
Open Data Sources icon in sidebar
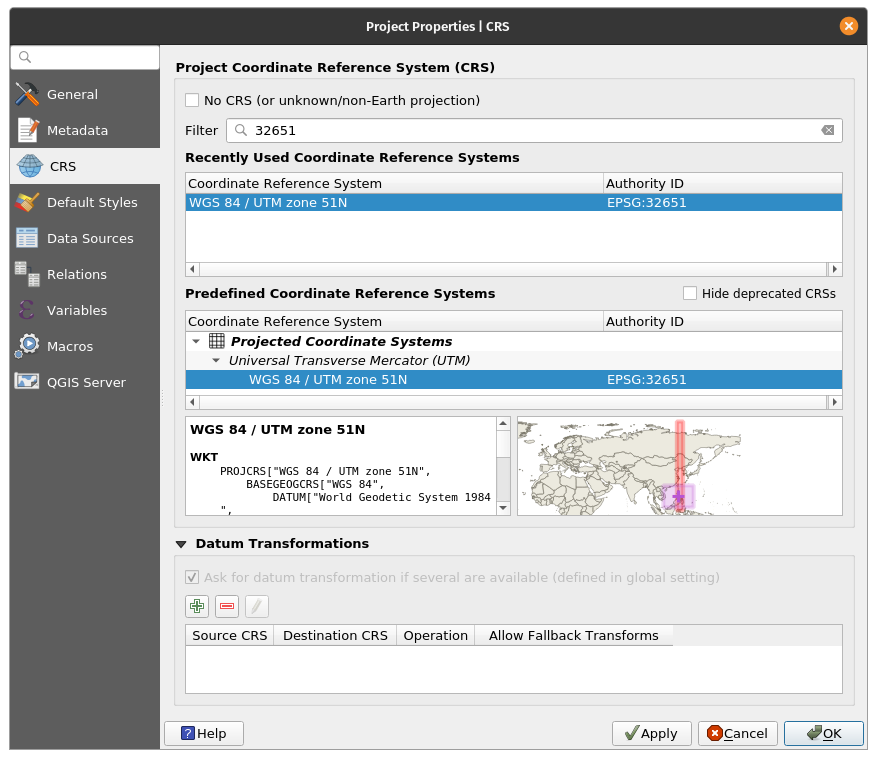27,238
